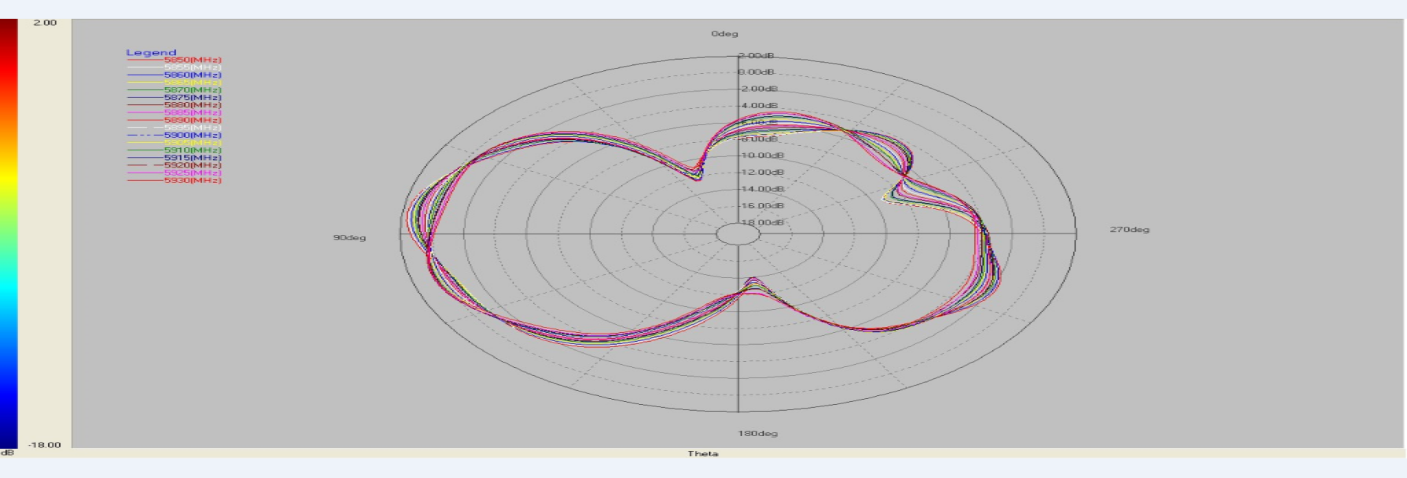Click the -8.00dB radial ring label
The image size is (1407, 478).
coord(756,139)
